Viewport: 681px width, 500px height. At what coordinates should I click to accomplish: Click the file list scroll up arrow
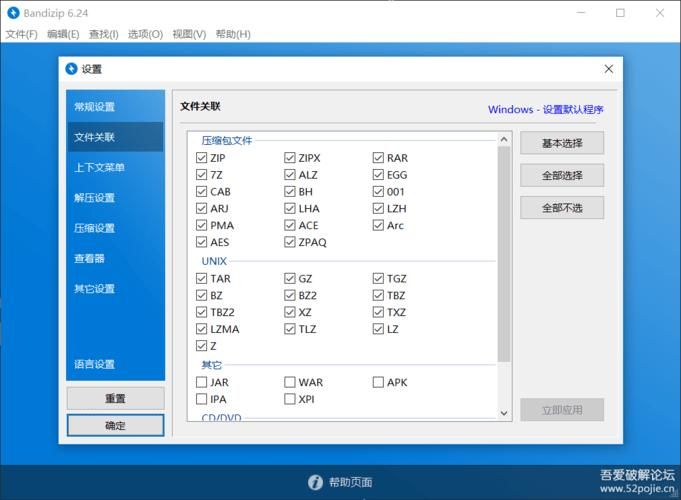(x=504, y=139)
